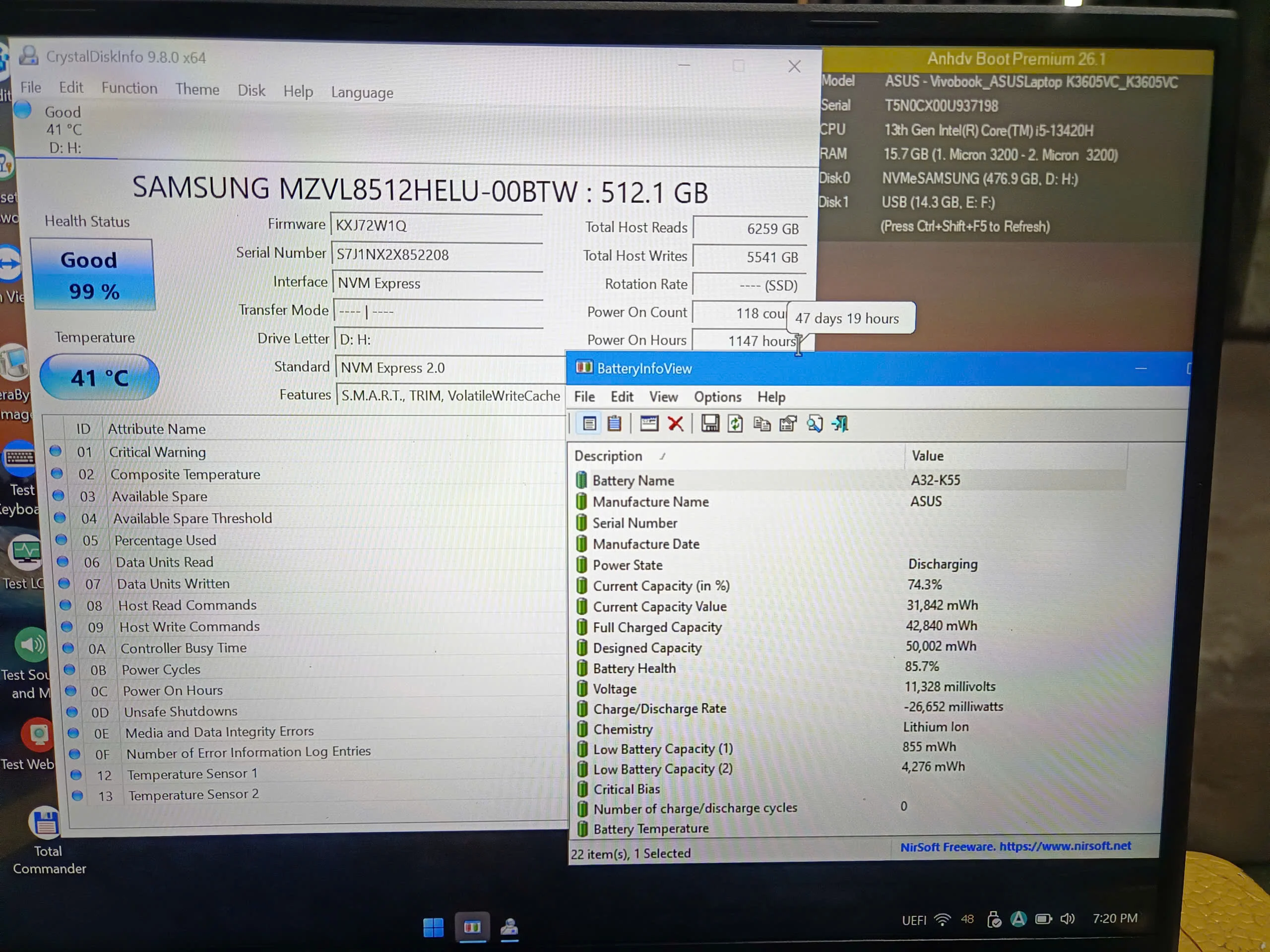The height and width of the screenshot is (952, 1270).
Task: Open the Test LCD desktop icon
Action: click(x=24, y=563)
